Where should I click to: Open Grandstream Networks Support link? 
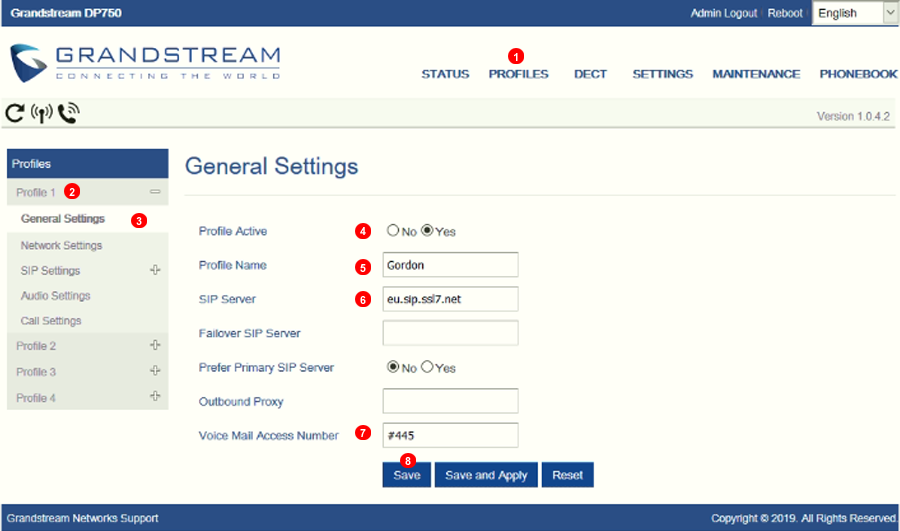tap(83, 518)
